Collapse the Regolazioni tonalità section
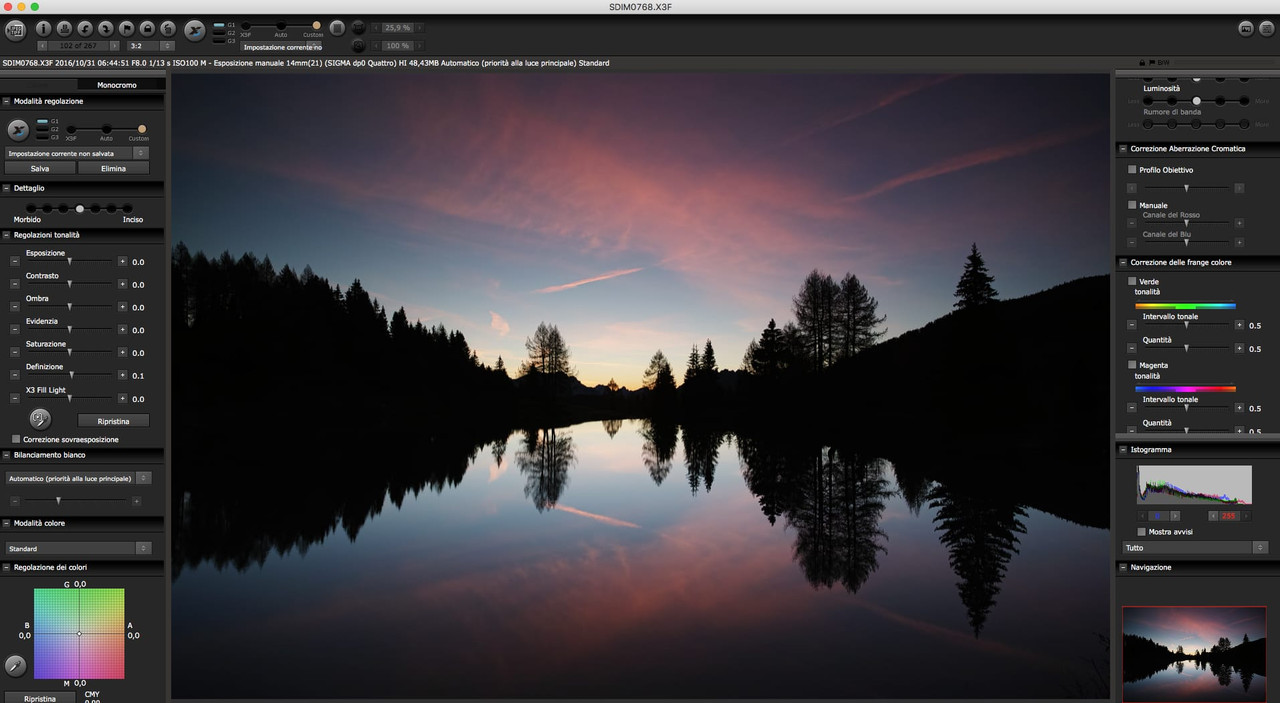The image size is (1280, 703). click(7, 235)
